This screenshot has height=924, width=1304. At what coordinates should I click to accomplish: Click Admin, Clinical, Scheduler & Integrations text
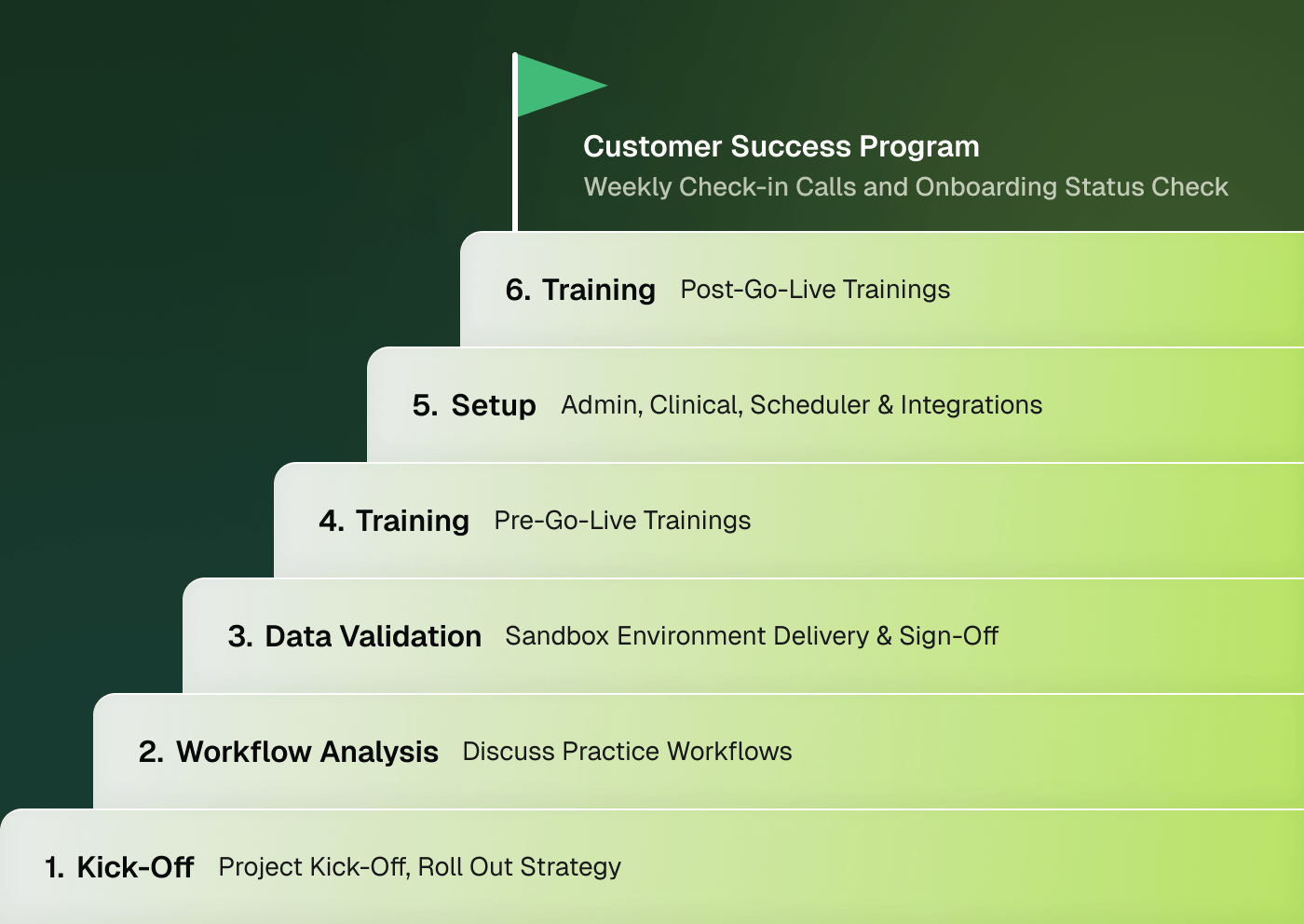click(x=801, y=404)
